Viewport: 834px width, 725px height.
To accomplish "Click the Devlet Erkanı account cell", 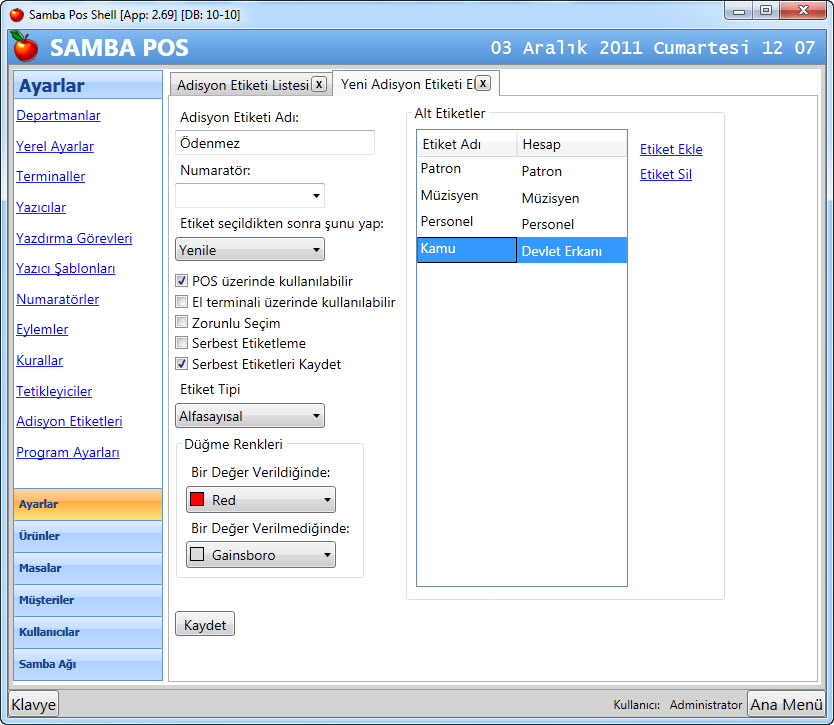I will click(x=572, y=251).
